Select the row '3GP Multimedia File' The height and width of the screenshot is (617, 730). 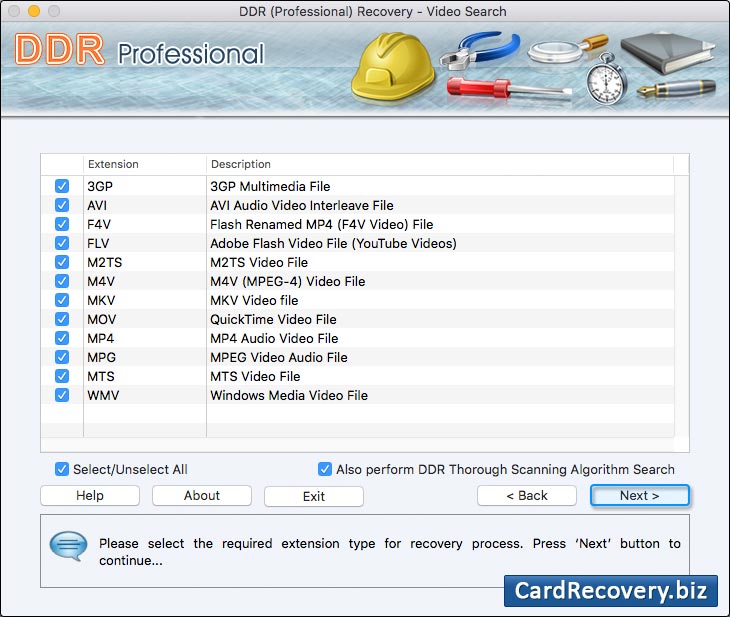click(x=358, y=186)
